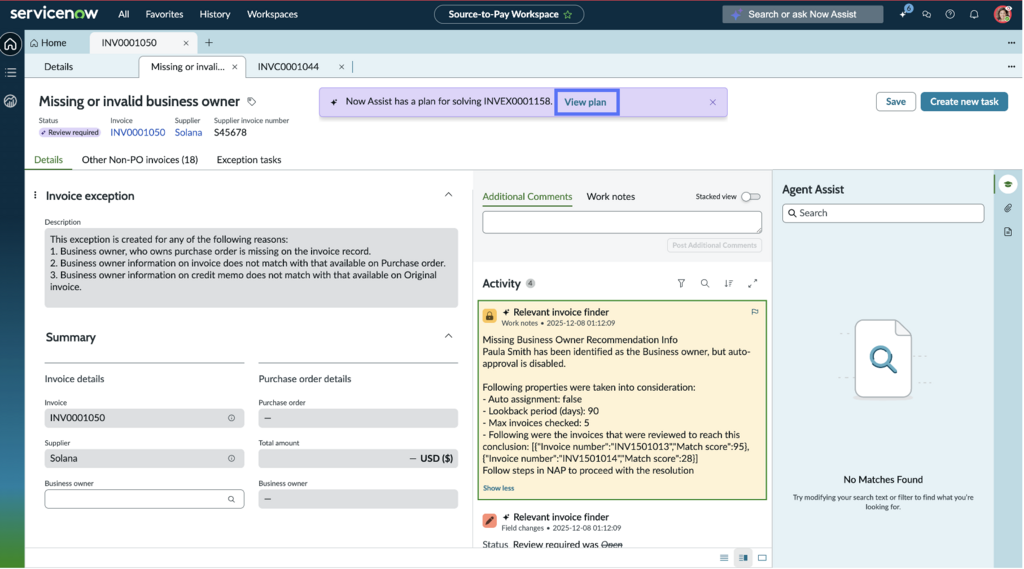The height and width of the screenshot is (569, 1024).
Task: Open the INV0001050 invoice link
Action: [x=138, y=132]
